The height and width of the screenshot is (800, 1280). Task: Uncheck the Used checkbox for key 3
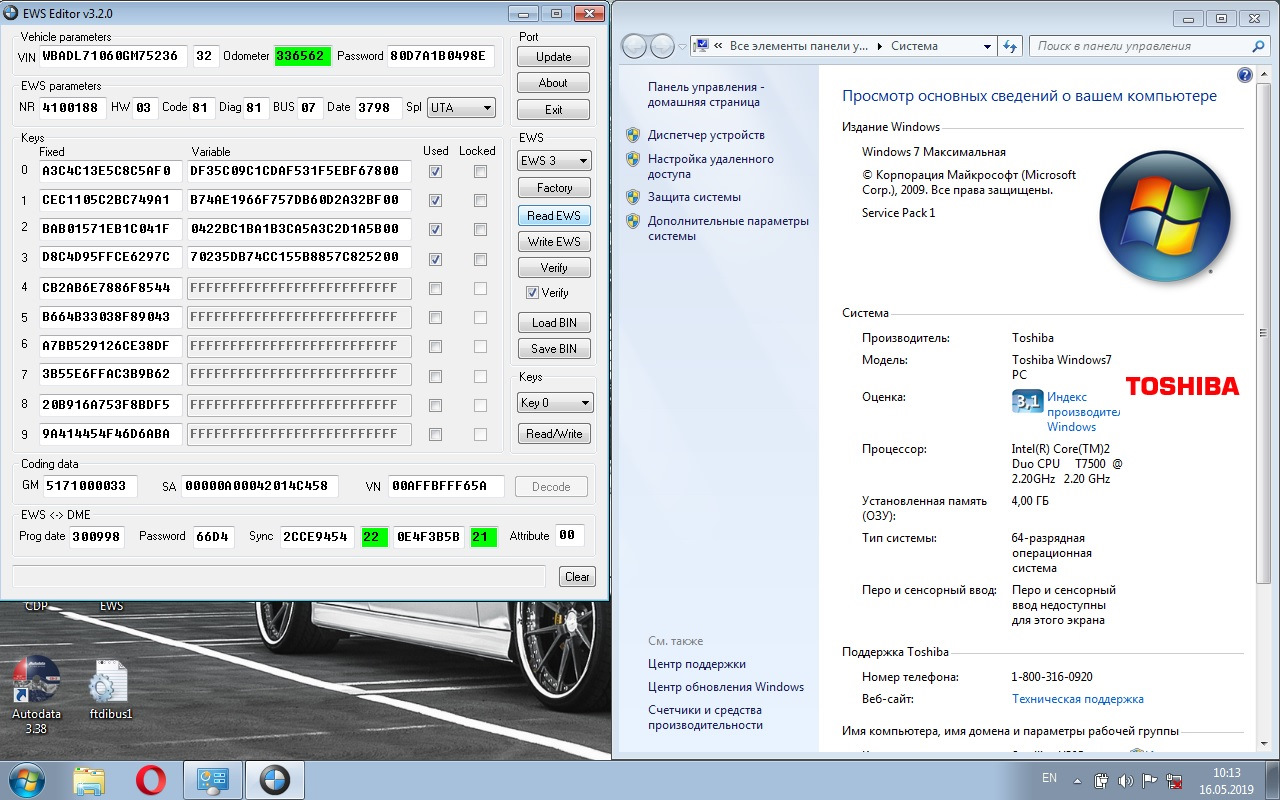pyautogui.click(x=435, y=259)
